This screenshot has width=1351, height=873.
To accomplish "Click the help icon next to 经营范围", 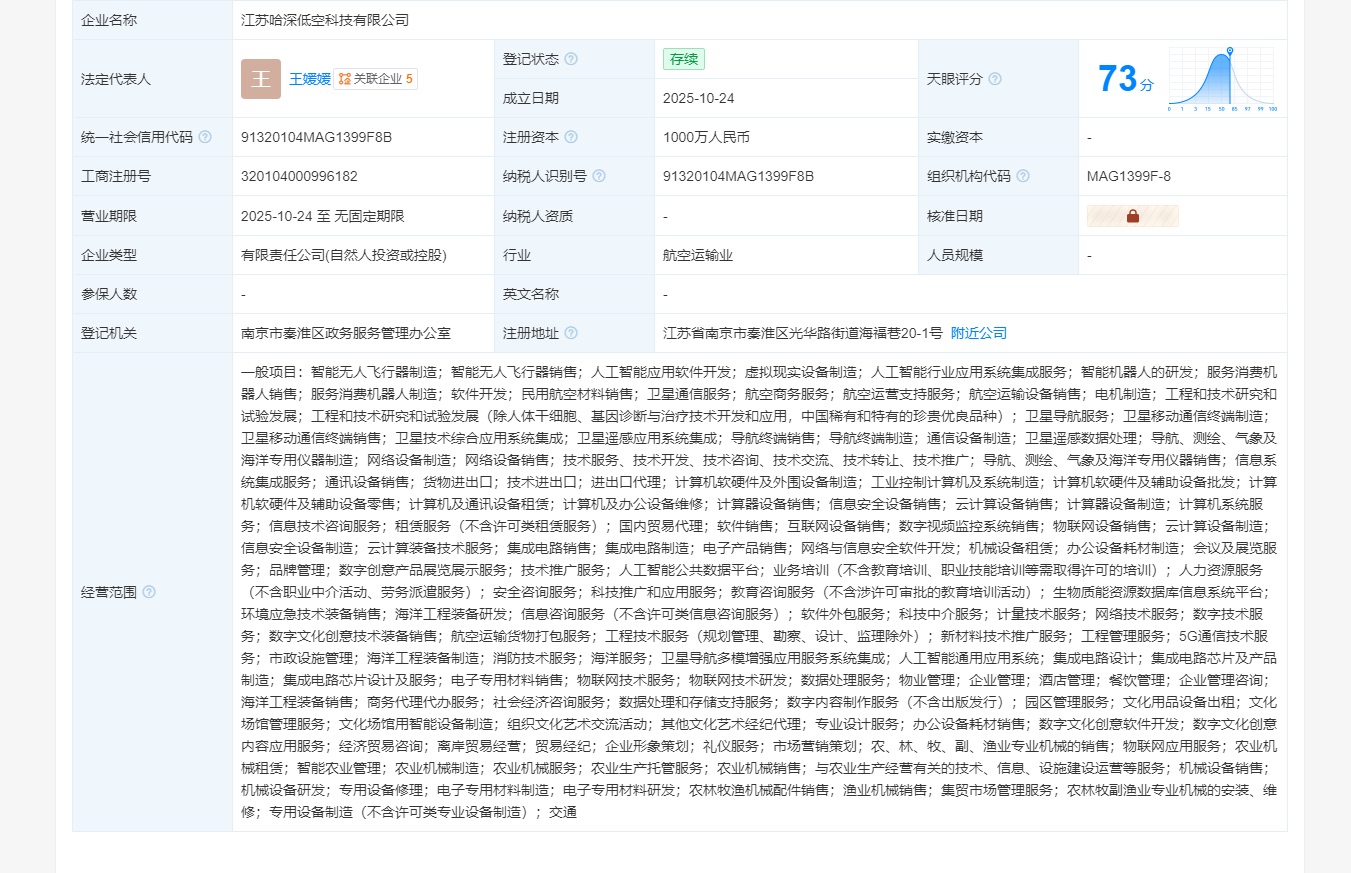I will coord(148,591).
